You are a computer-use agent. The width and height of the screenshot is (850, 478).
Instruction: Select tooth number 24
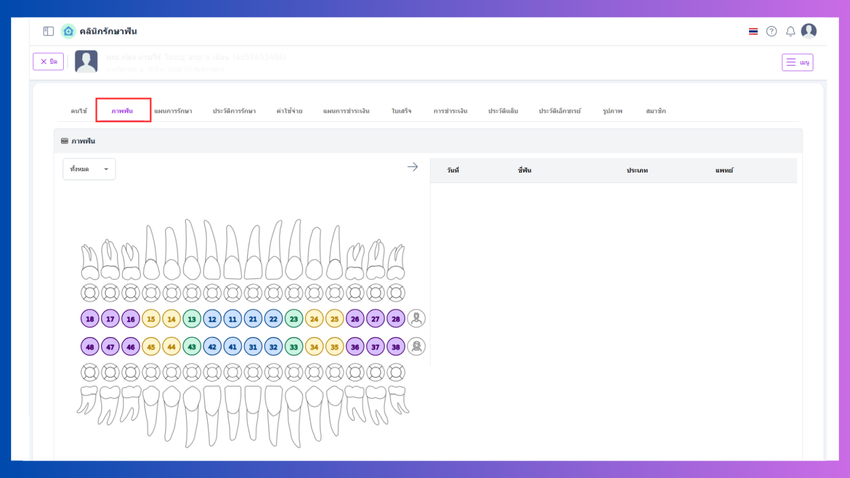pyautogui.click(x=314, y=319)
